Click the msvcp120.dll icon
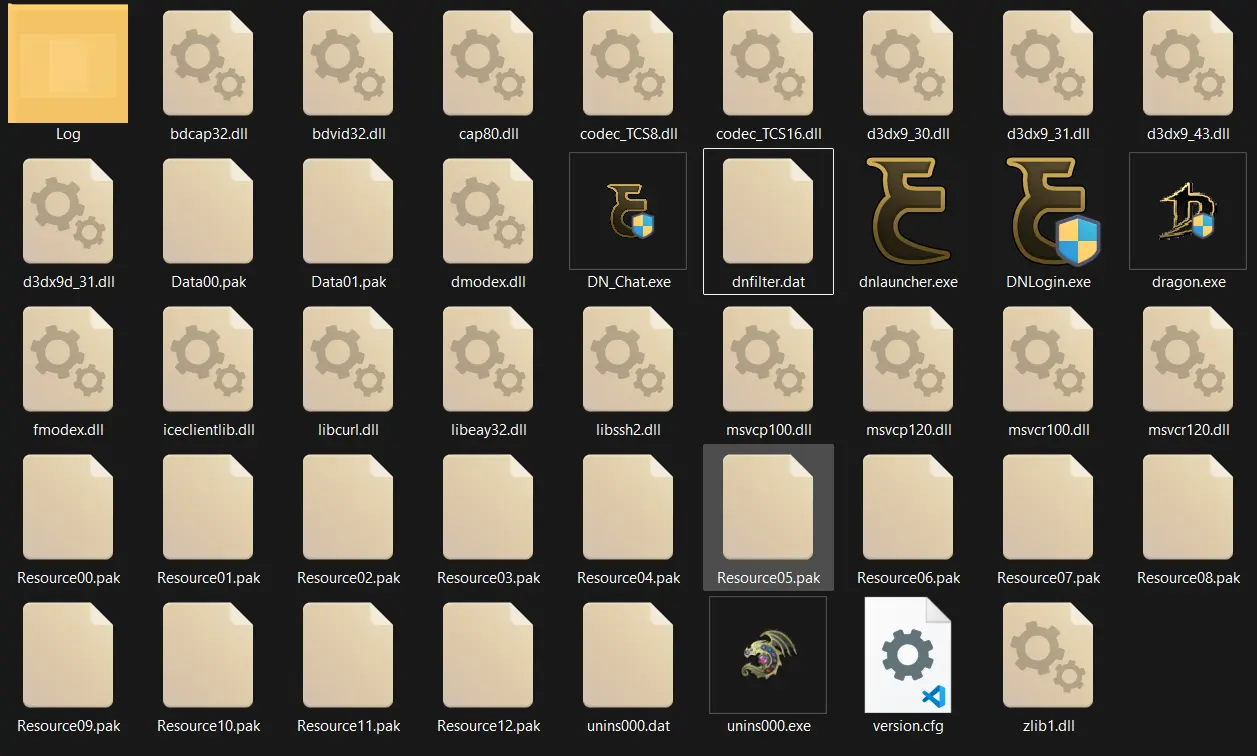The image size is (1257, 756). click(x=908, y=360)
